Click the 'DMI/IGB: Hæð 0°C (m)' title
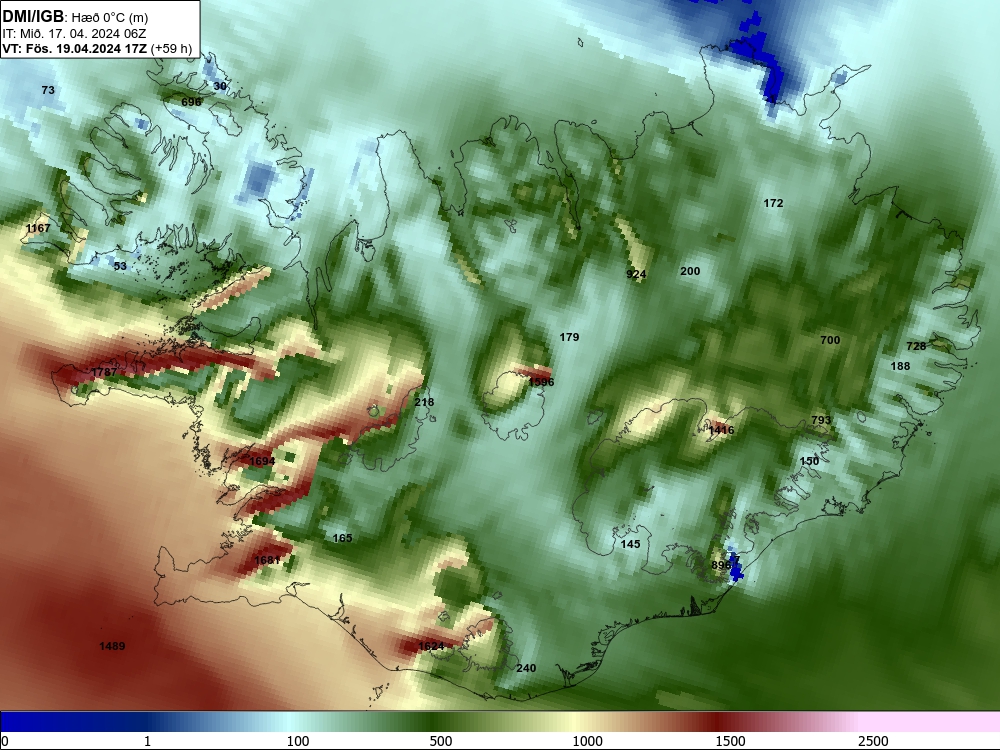 pos(75,17)
